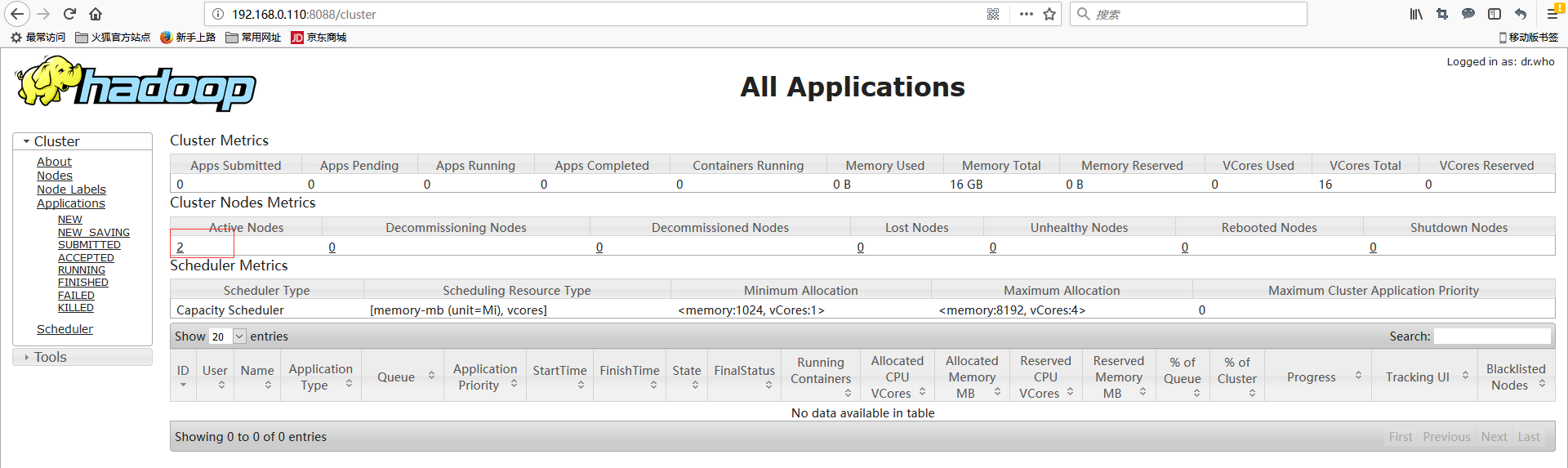Open the Show entries dropdown
The height and width of the screenshot is (468, 1568).
point(228,337)
